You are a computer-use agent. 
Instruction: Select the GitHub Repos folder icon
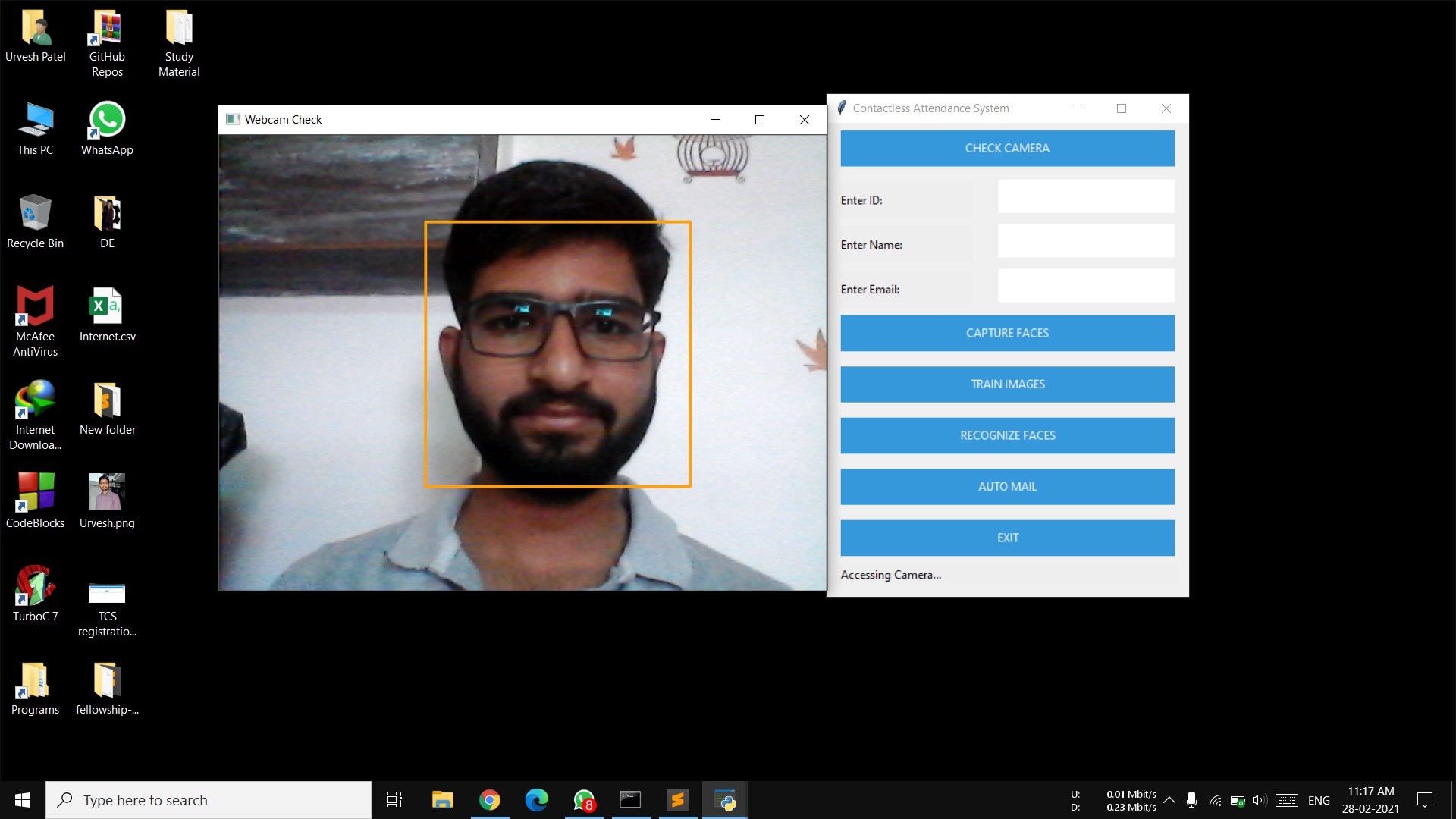107,30
